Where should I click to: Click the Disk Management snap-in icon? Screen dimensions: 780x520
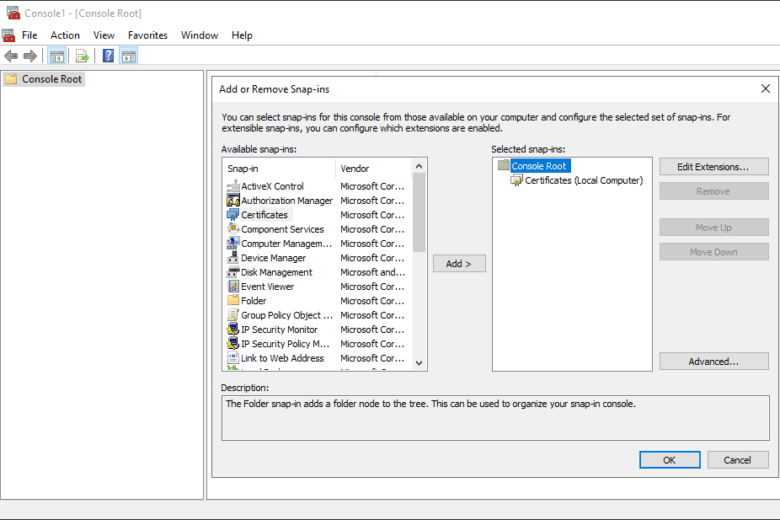[x=233, y=272]
